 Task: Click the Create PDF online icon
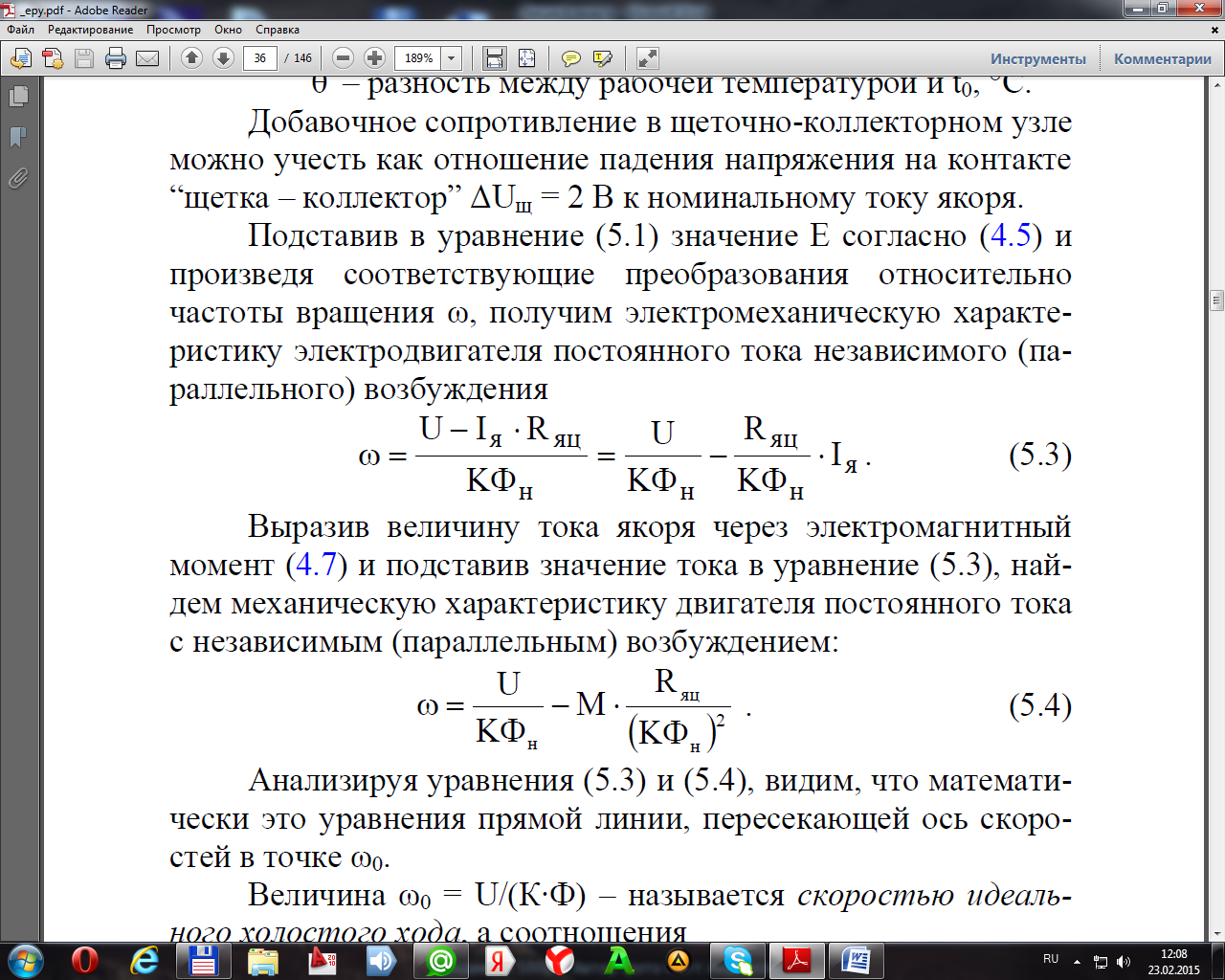coord(52,58)
